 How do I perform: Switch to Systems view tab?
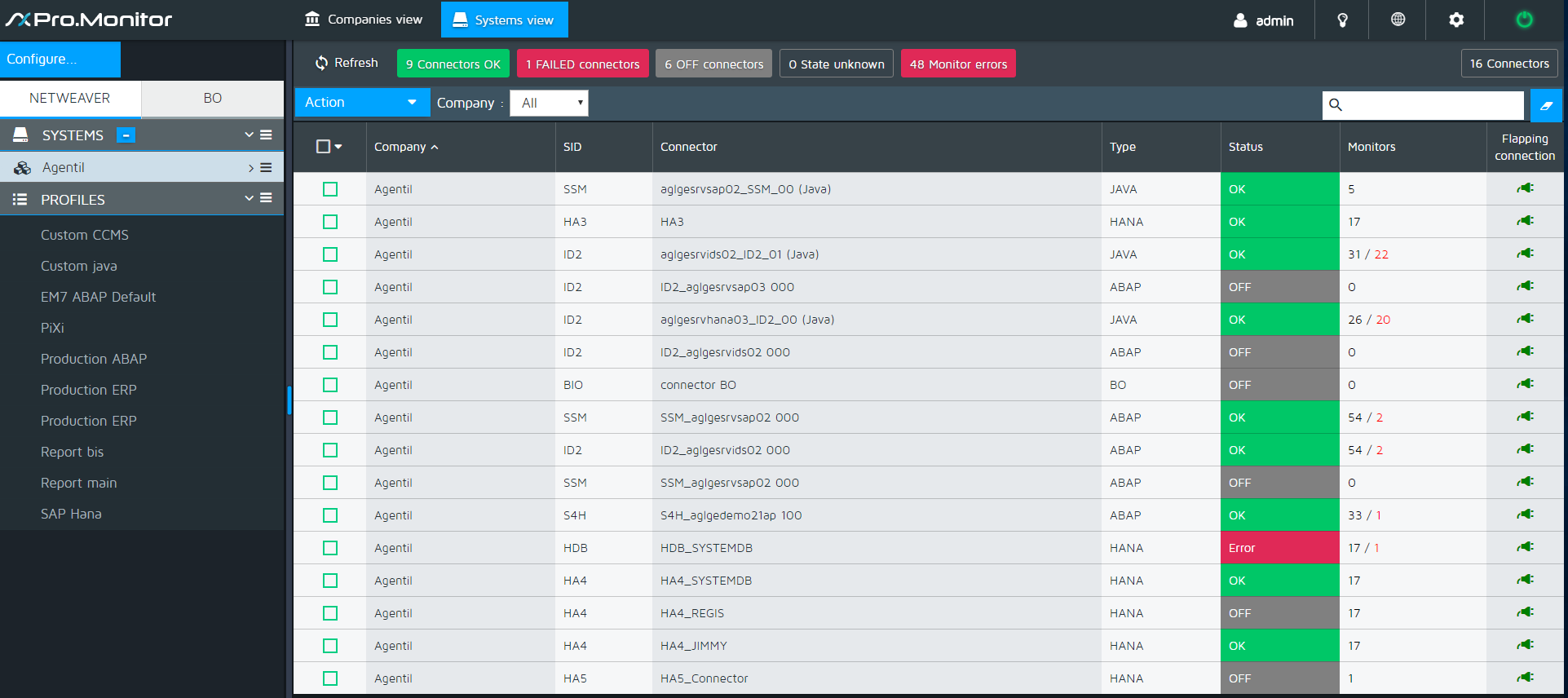pyautogui.click(x=504, y=20)
